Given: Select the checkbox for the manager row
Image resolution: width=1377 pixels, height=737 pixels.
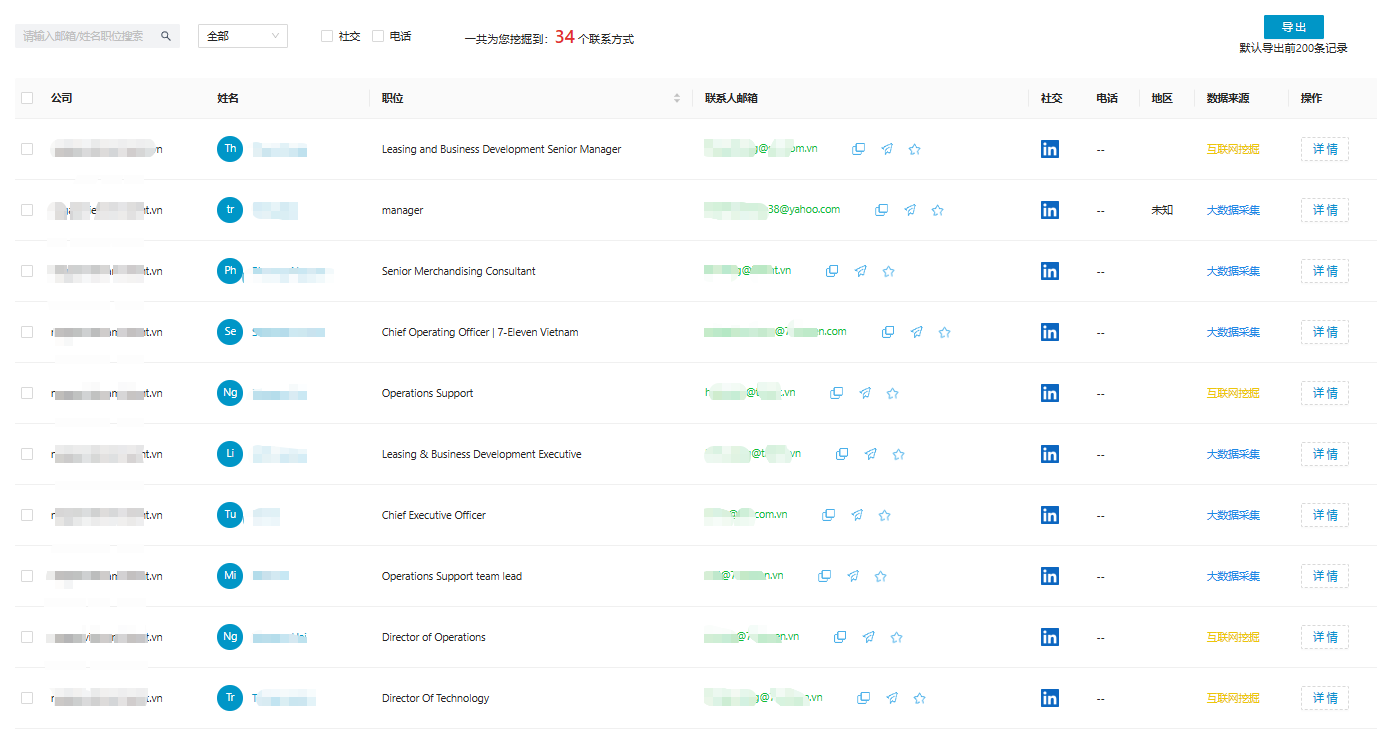Looking at the screenshot, I should point(27,210).
